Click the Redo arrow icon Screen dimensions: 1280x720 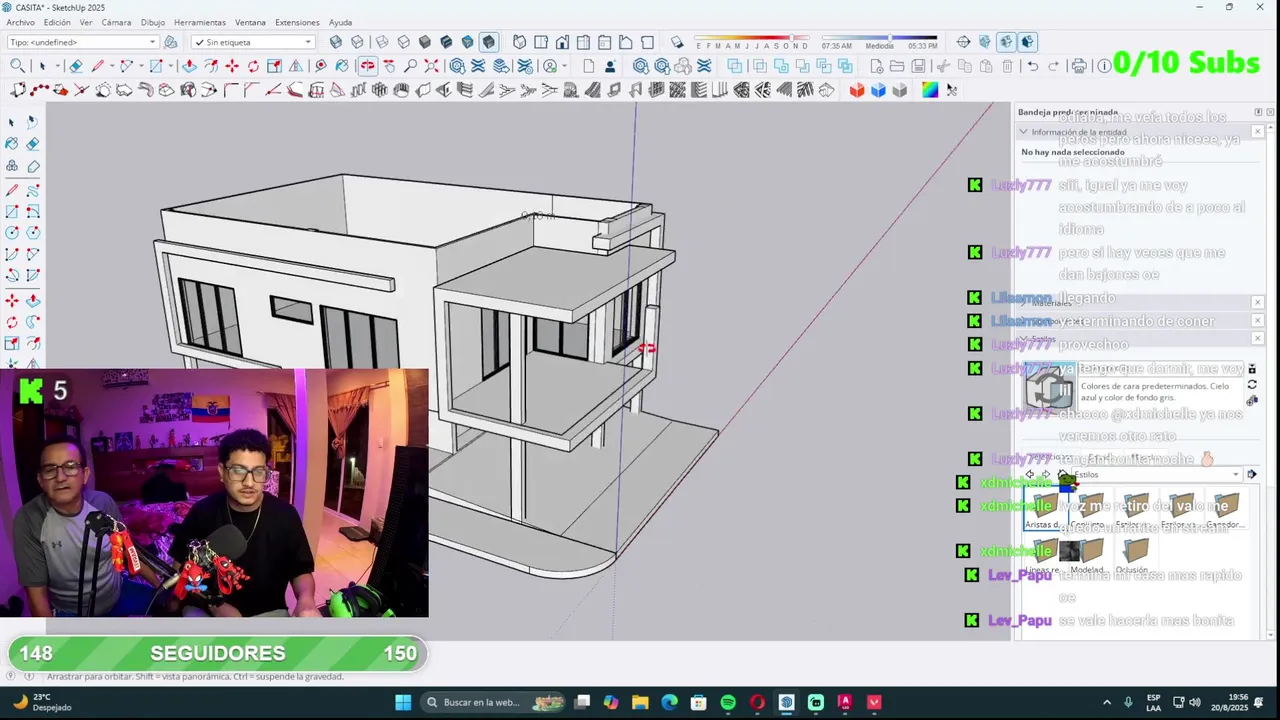tap(1055, 66)
